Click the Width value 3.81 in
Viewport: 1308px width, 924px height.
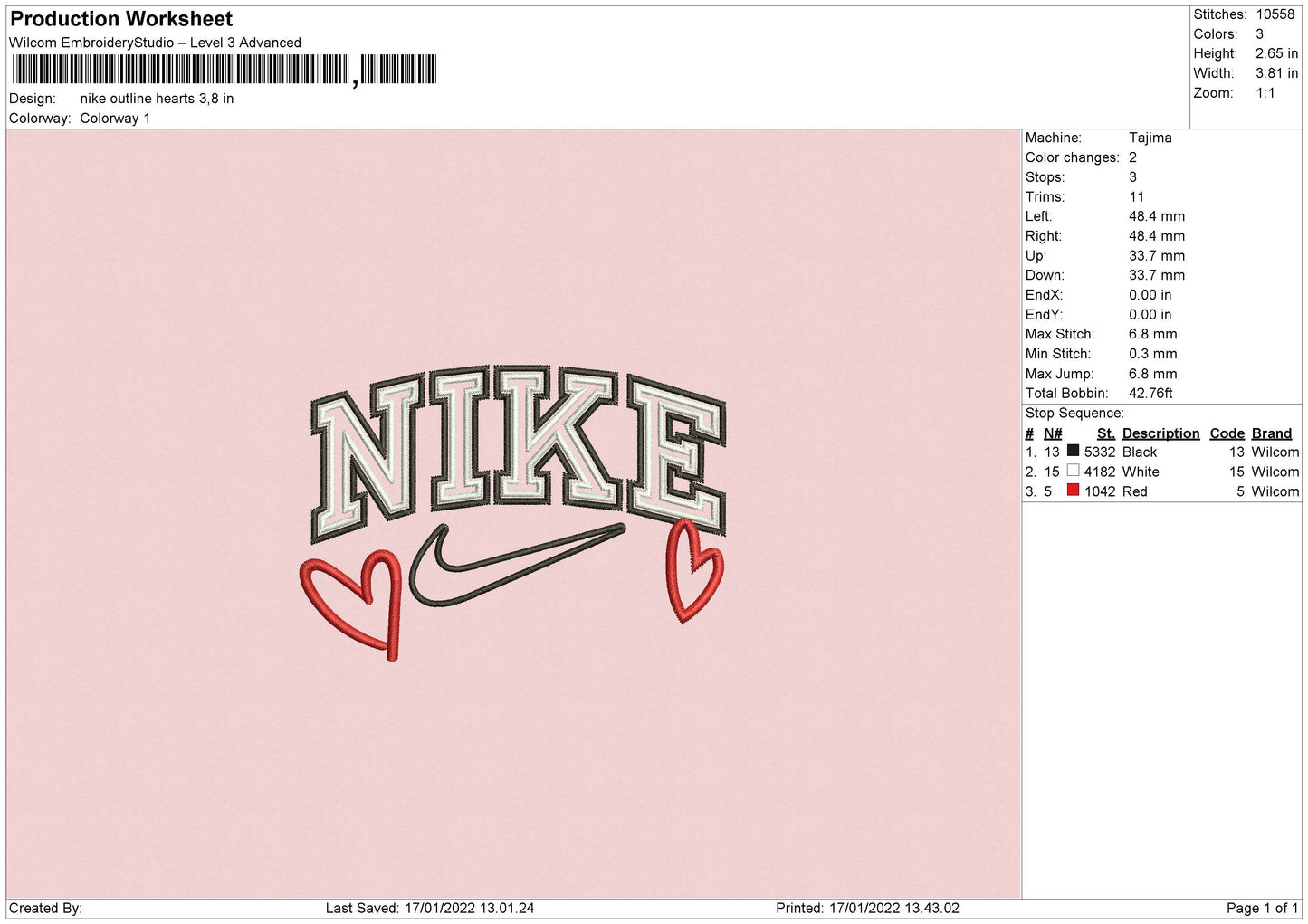point(1276,73)
